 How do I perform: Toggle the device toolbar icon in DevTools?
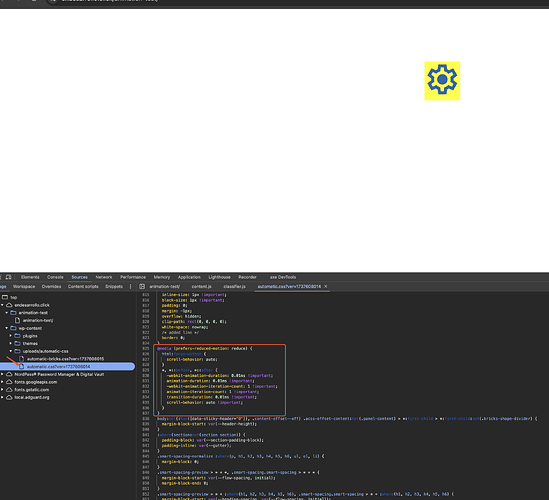coord(8,277)
